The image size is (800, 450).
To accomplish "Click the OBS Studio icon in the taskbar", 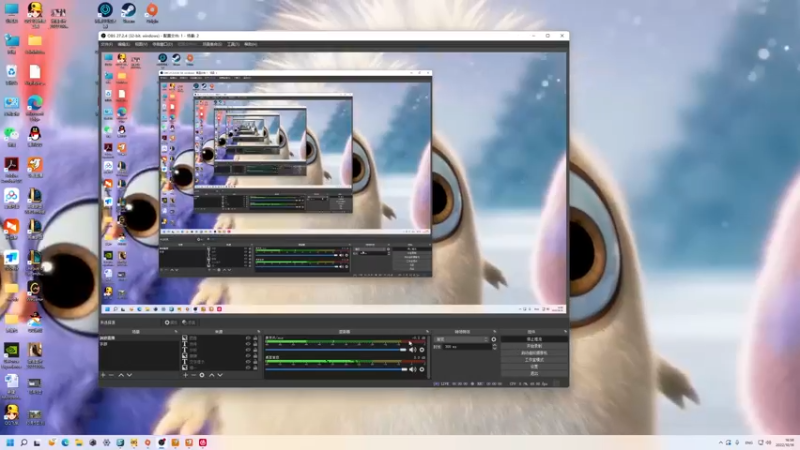I will (x=161, y=442).
